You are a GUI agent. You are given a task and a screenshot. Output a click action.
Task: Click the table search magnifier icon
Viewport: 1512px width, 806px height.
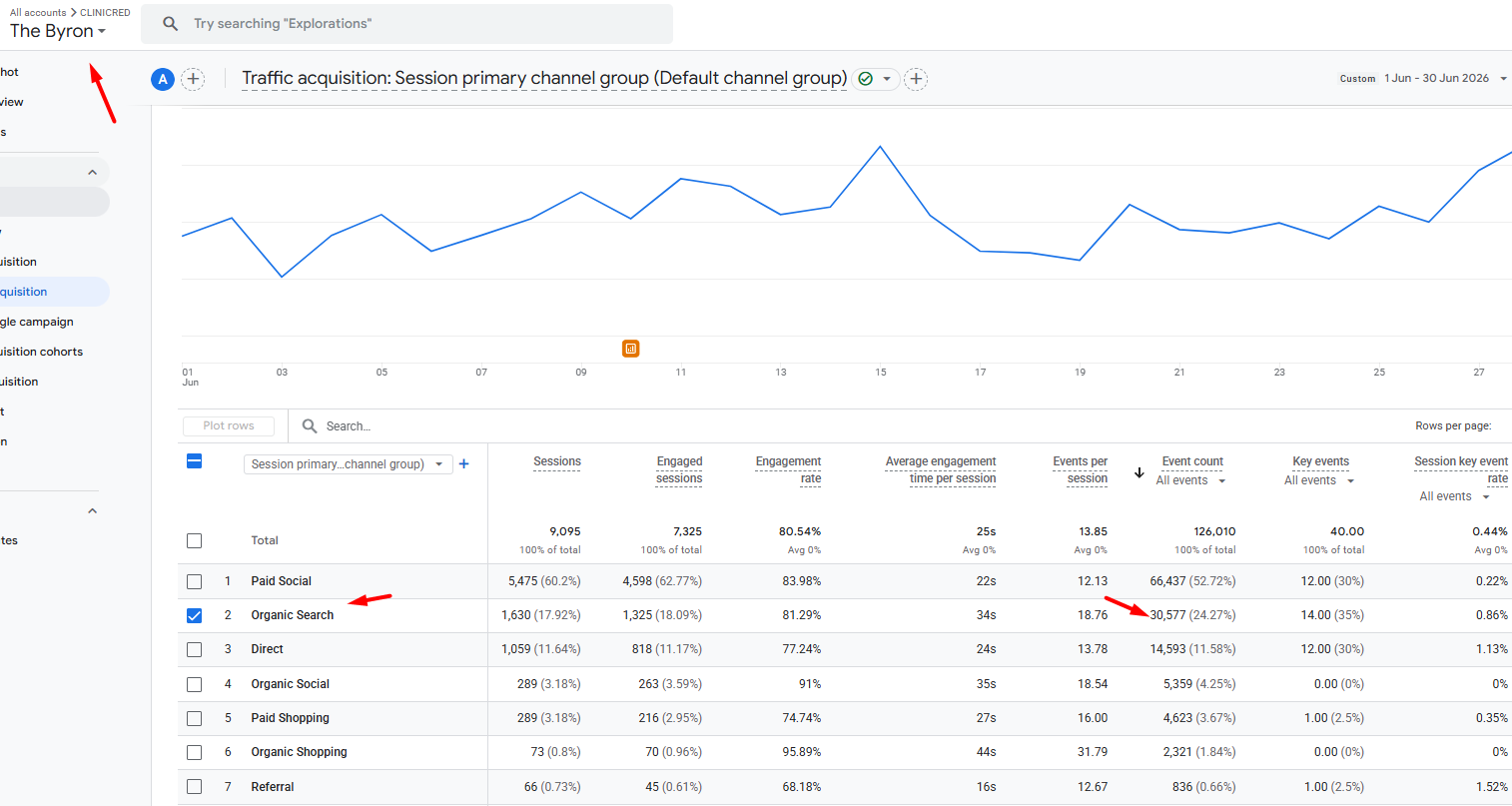310,425
